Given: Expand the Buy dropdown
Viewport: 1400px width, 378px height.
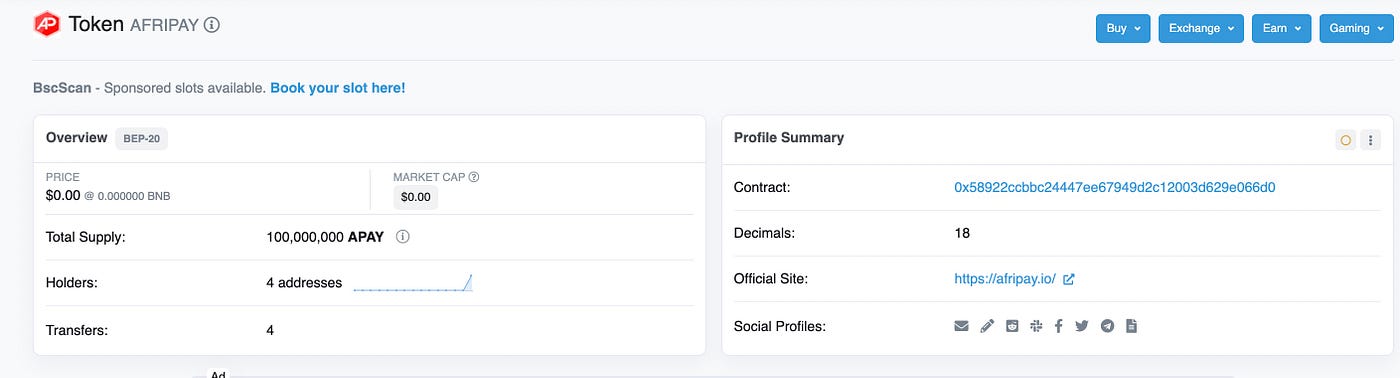Looking at the screenshot, I should (x=1123, y=28).
